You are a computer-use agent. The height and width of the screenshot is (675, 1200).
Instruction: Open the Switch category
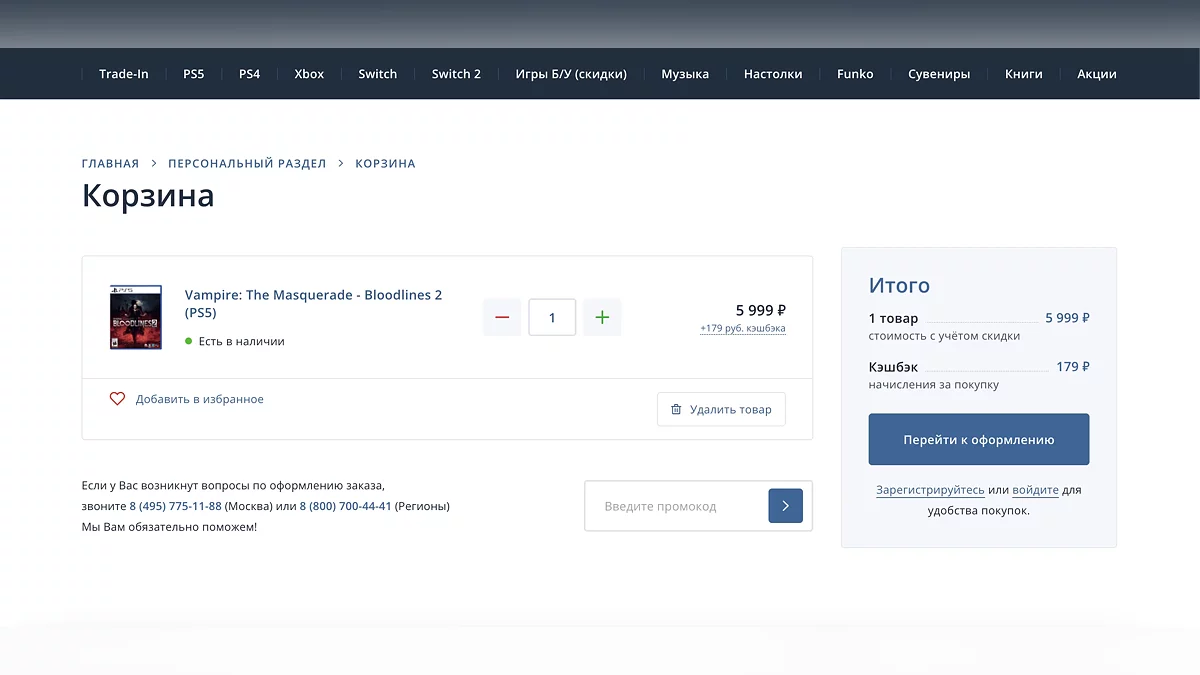378,74
